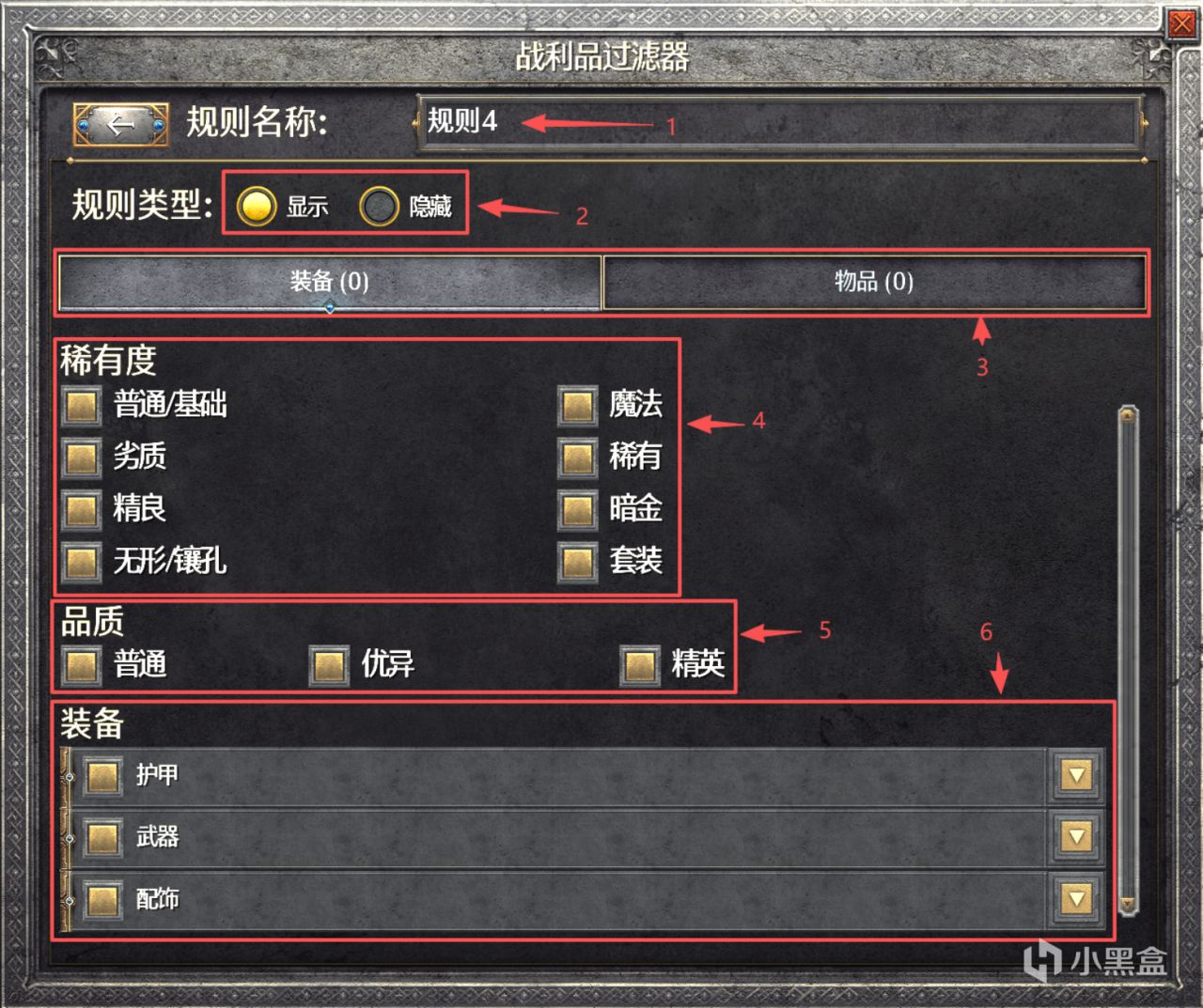This screenshot has width=1203, height=1008.
Task: Enable the 无形/镶孔 checkbox
Action: [x=82, y=562]
